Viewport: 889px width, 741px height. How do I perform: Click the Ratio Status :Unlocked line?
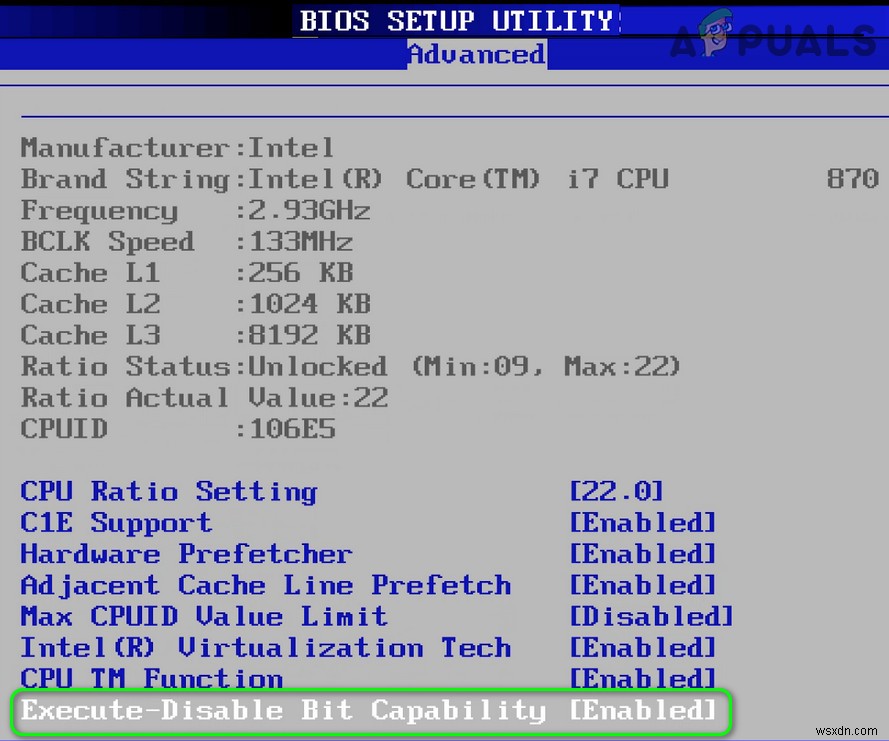(350, 367)
